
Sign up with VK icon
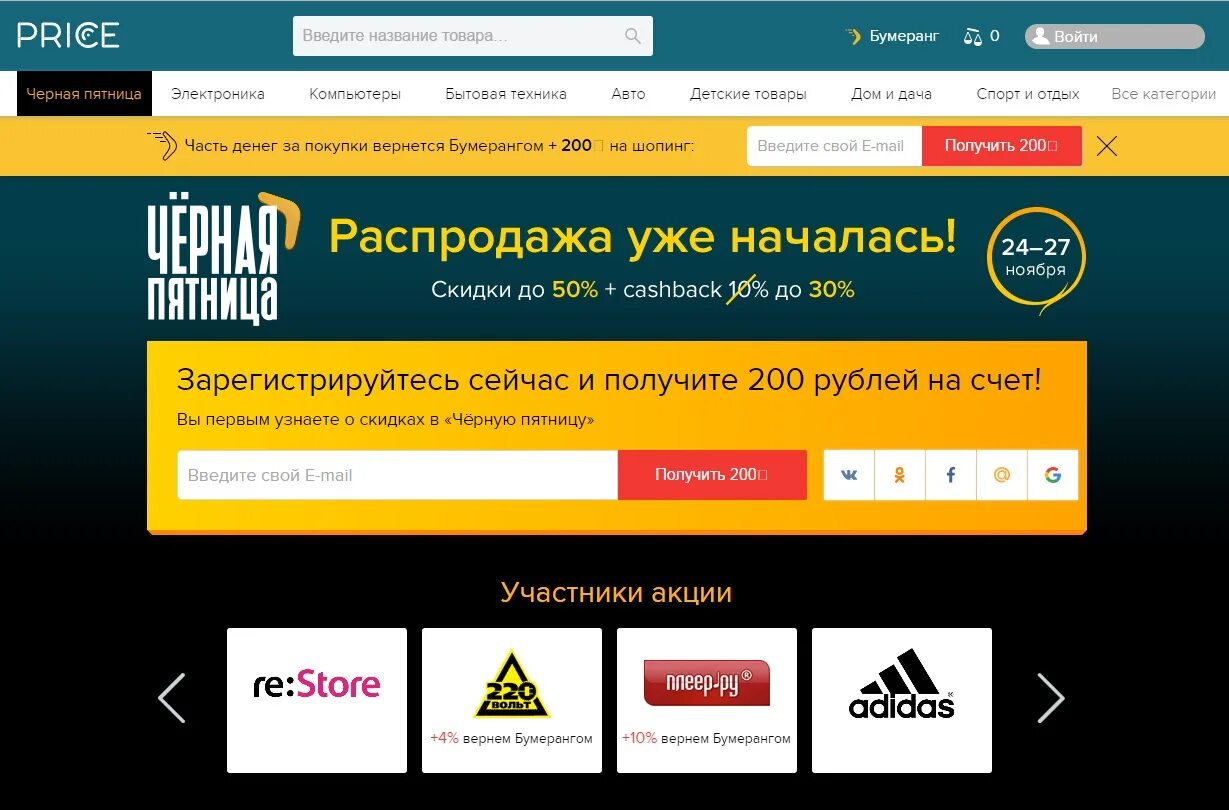tap(849, 475)
